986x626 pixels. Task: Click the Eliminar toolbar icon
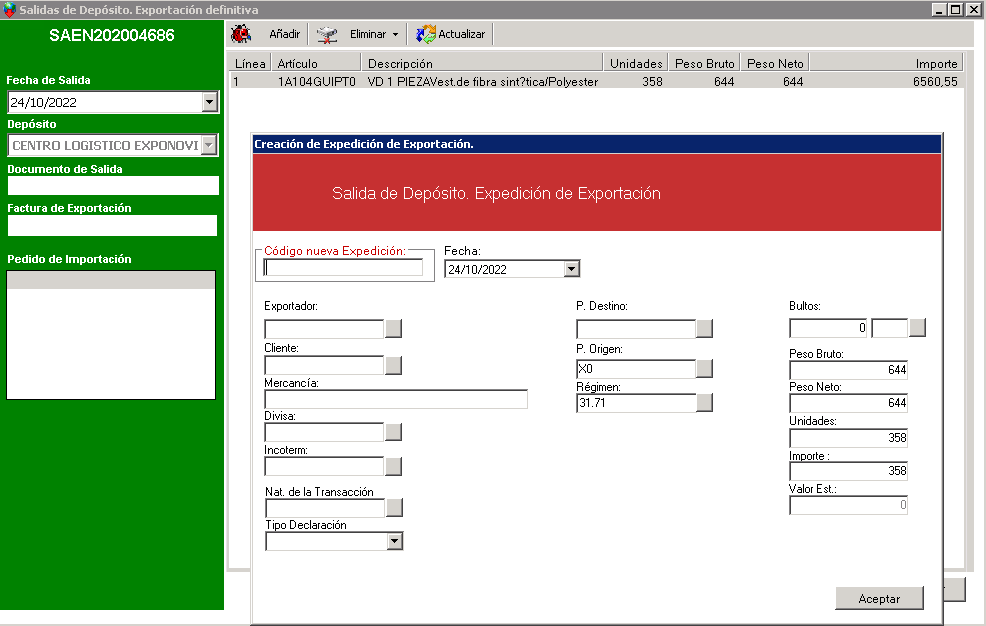[327, 34]
